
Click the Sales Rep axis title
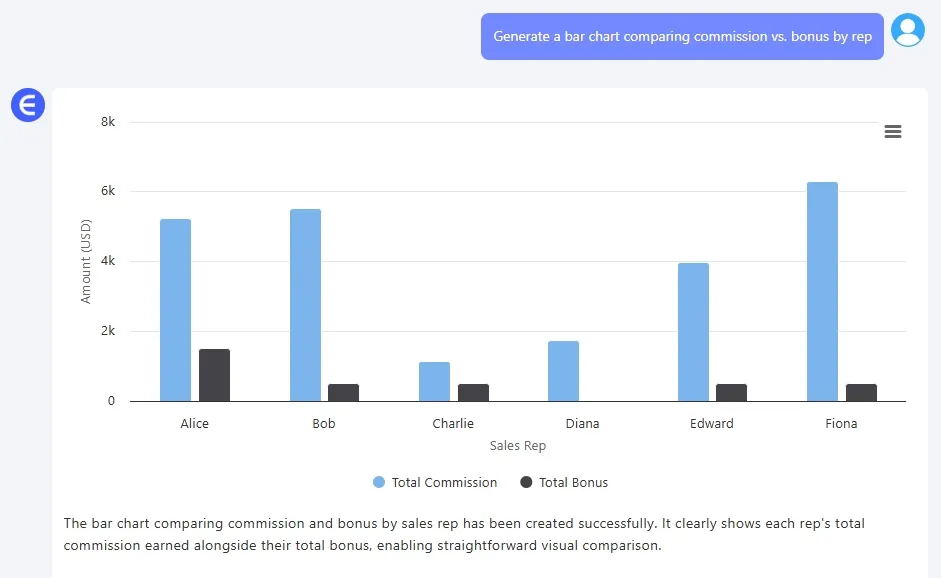pos(518,445)
